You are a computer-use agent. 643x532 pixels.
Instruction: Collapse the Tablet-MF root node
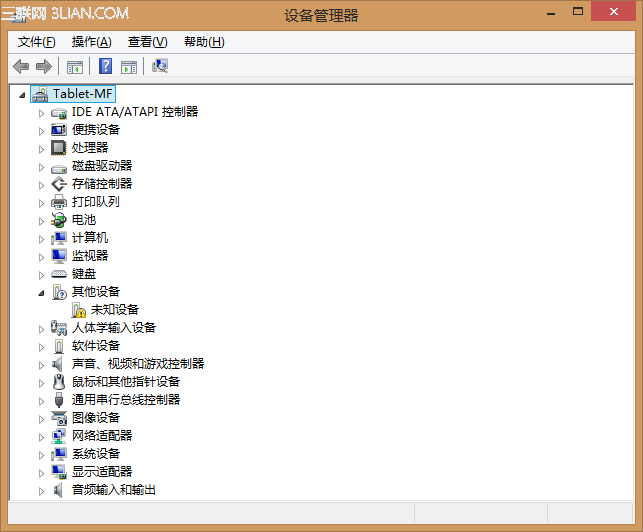(x=22, y=96)
